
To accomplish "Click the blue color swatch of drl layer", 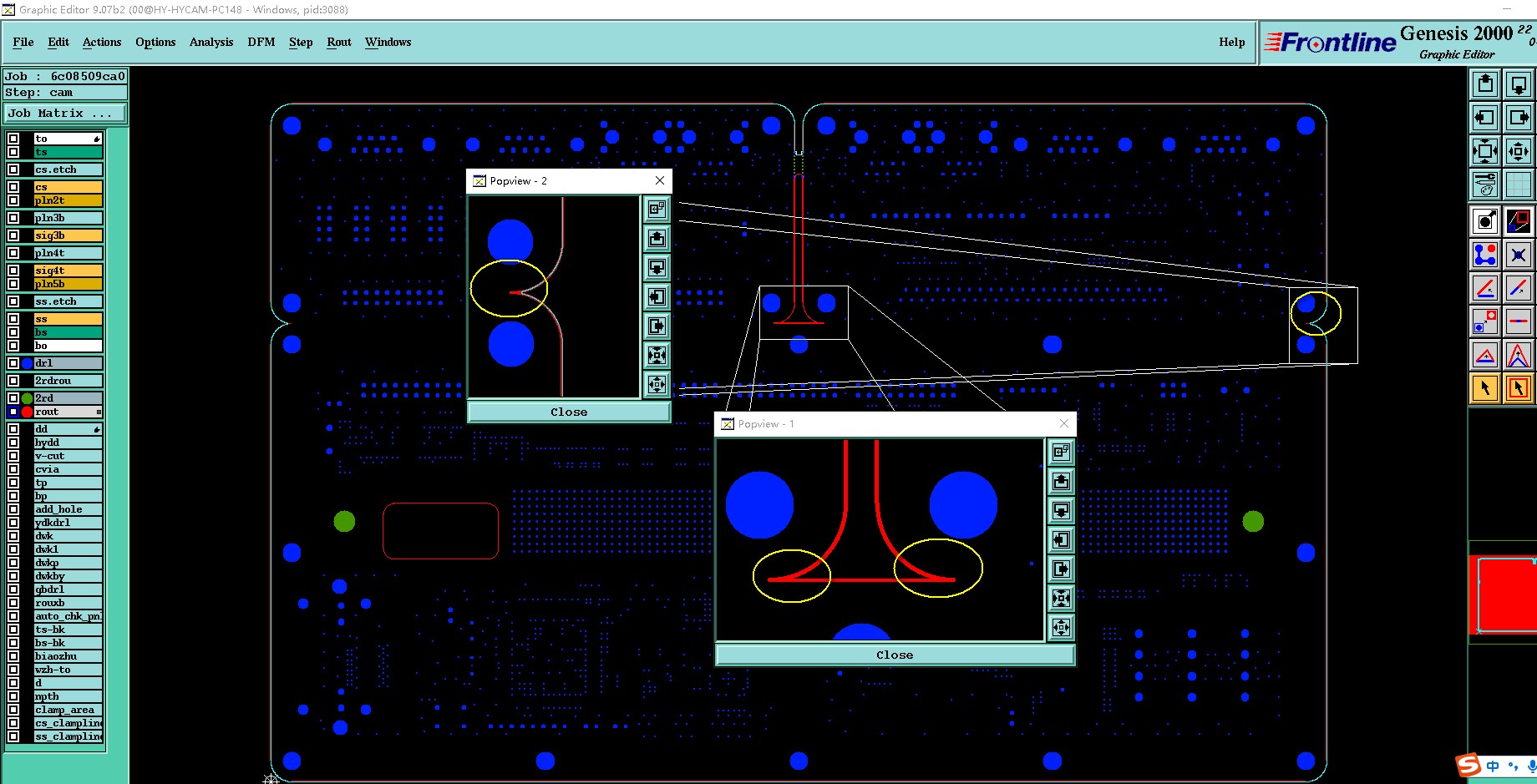I will (27, 363).
